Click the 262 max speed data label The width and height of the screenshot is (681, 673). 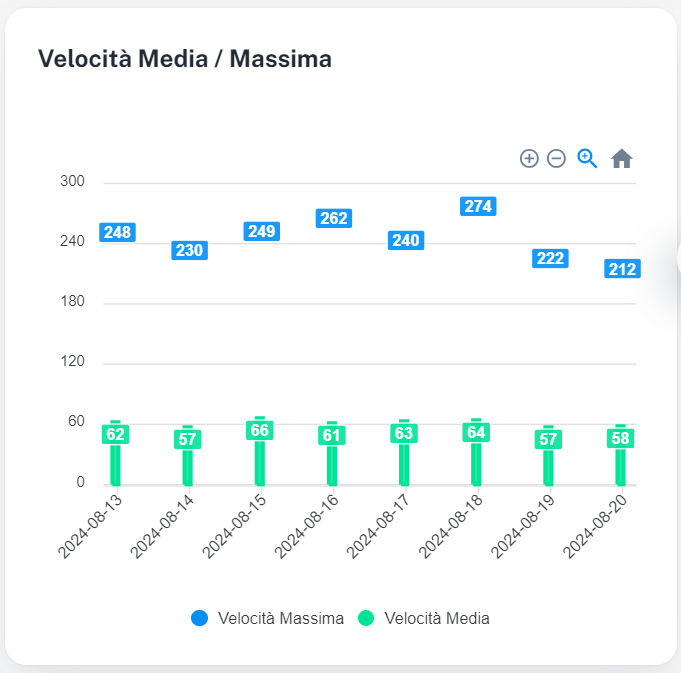point(333,218)
